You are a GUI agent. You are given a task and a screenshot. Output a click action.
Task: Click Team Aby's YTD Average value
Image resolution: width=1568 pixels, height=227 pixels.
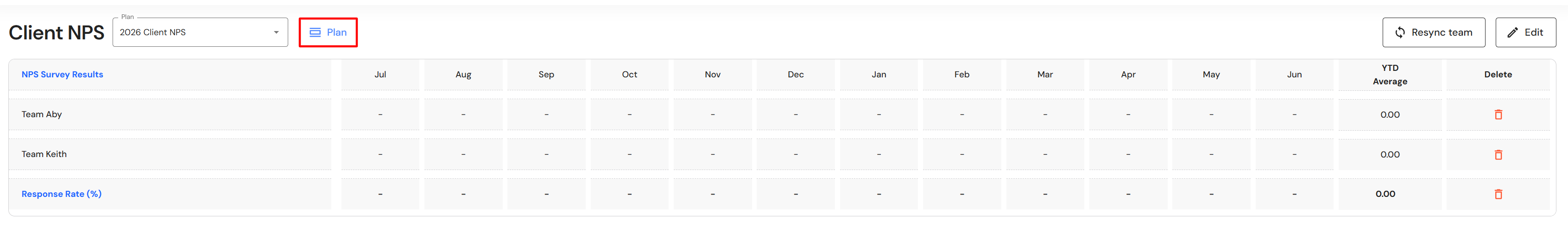click(x=1390, y=114)
